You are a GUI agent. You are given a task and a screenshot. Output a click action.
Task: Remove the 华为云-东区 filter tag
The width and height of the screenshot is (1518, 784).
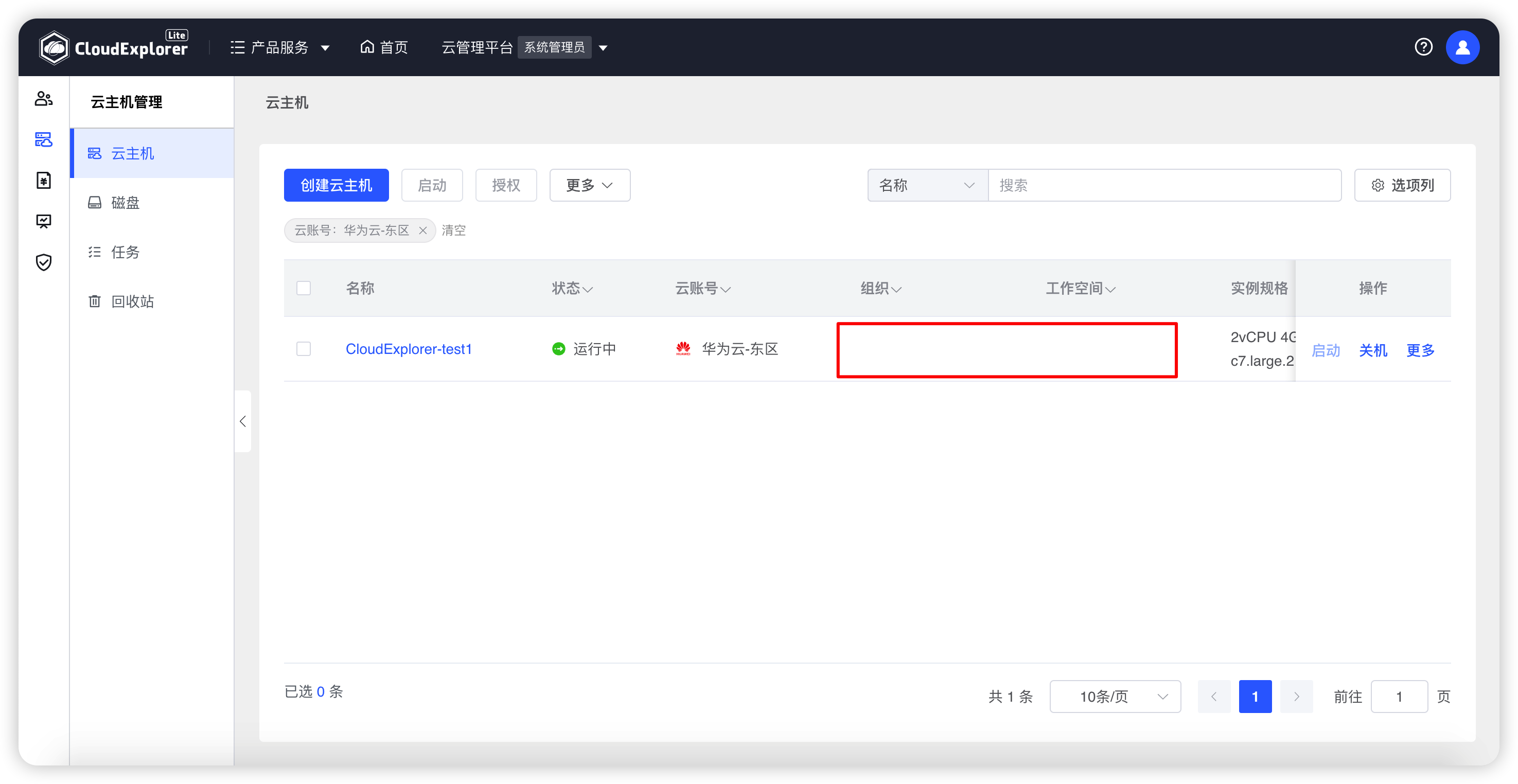(422, 230)
